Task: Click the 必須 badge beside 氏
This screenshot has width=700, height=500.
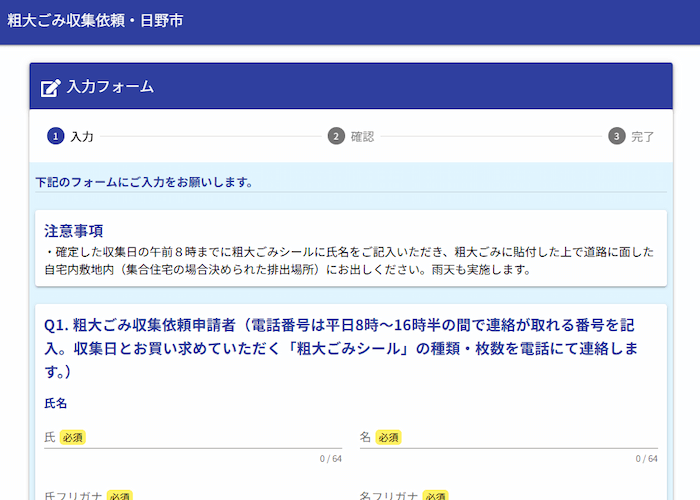Action: point(72,438)
